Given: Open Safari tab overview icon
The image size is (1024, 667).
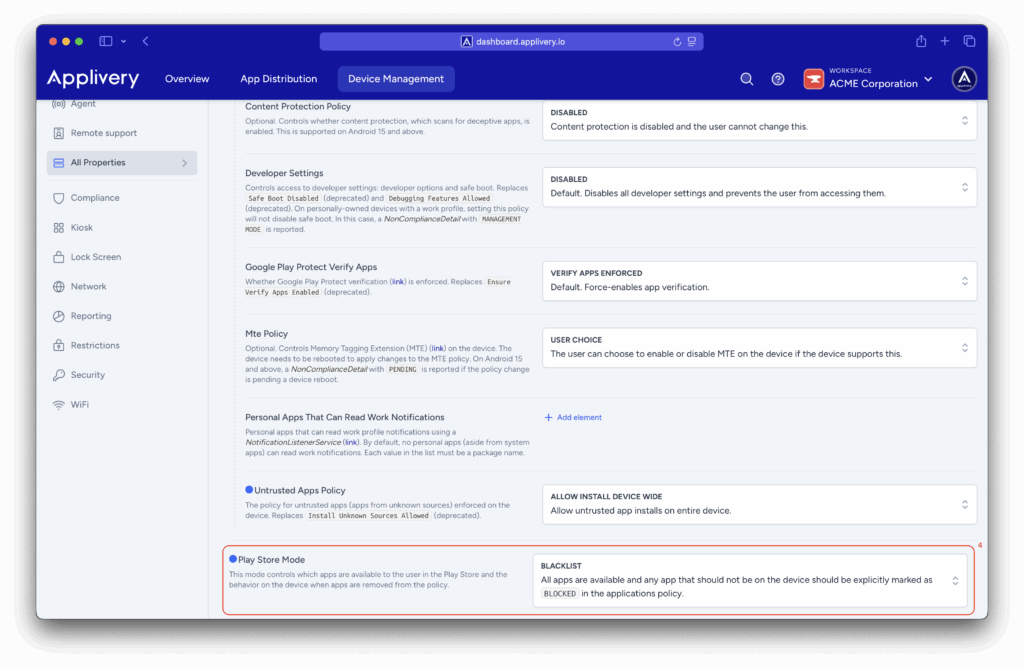Looking at the screenshot, I should pyautogui.click(x=969, y=41).
